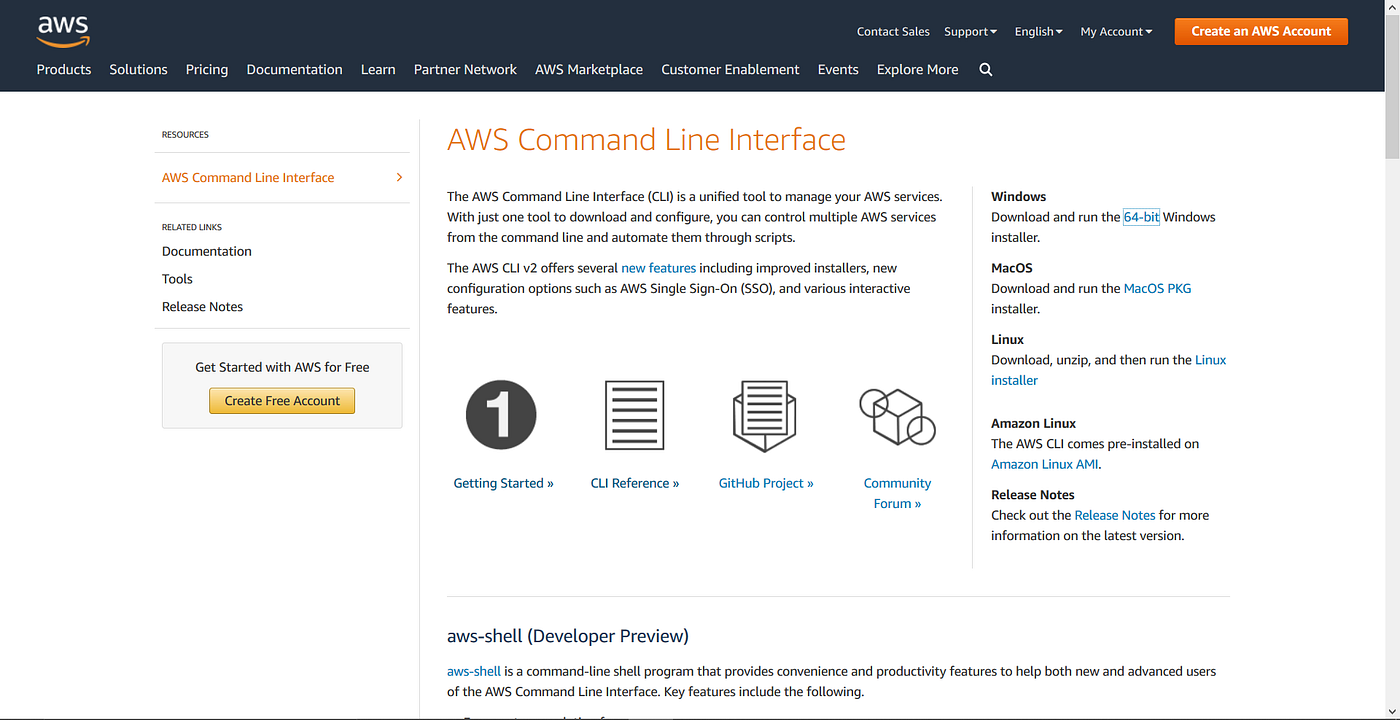
Task: Download the 64-bit Windows installer
Action: point(1141,217)
